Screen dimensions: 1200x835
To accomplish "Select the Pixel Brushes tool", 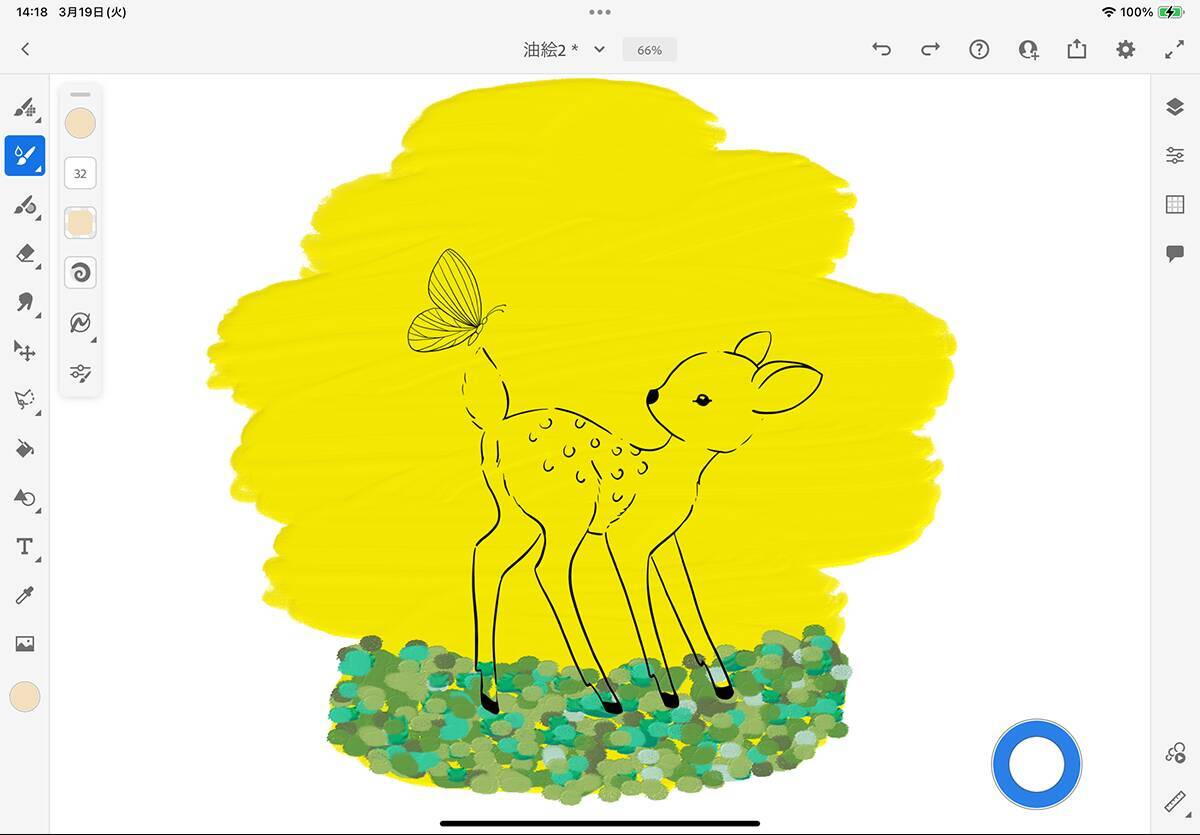I will [25, 107].
